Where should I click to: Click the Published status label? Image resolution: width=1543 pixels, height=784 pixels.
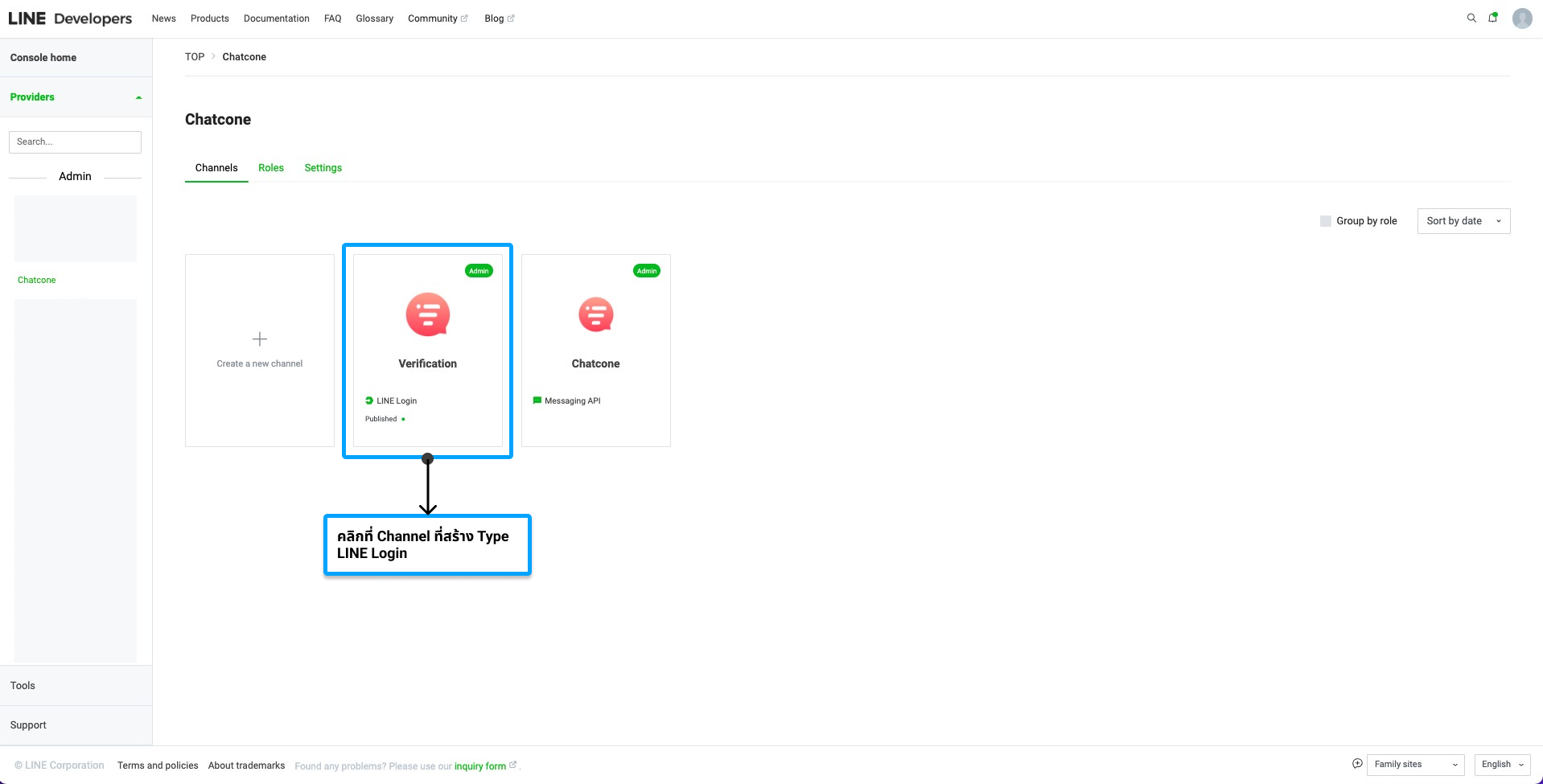(381, 419)
